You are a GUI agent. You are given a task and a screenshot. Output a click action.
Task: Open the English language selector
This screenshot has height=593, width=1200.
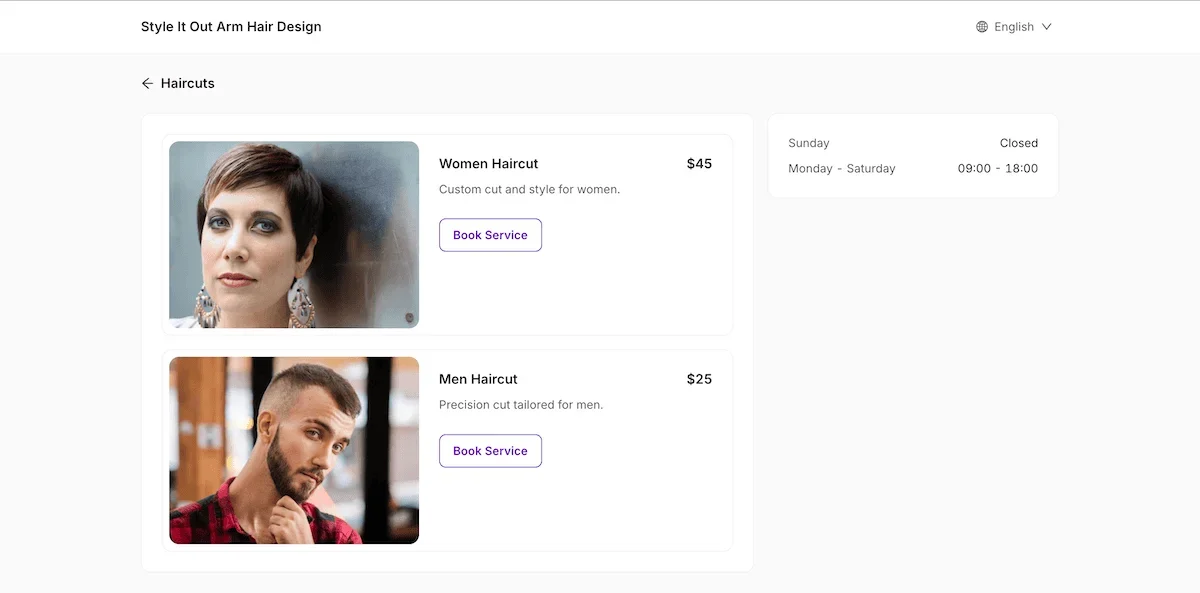click(1014, 27)
